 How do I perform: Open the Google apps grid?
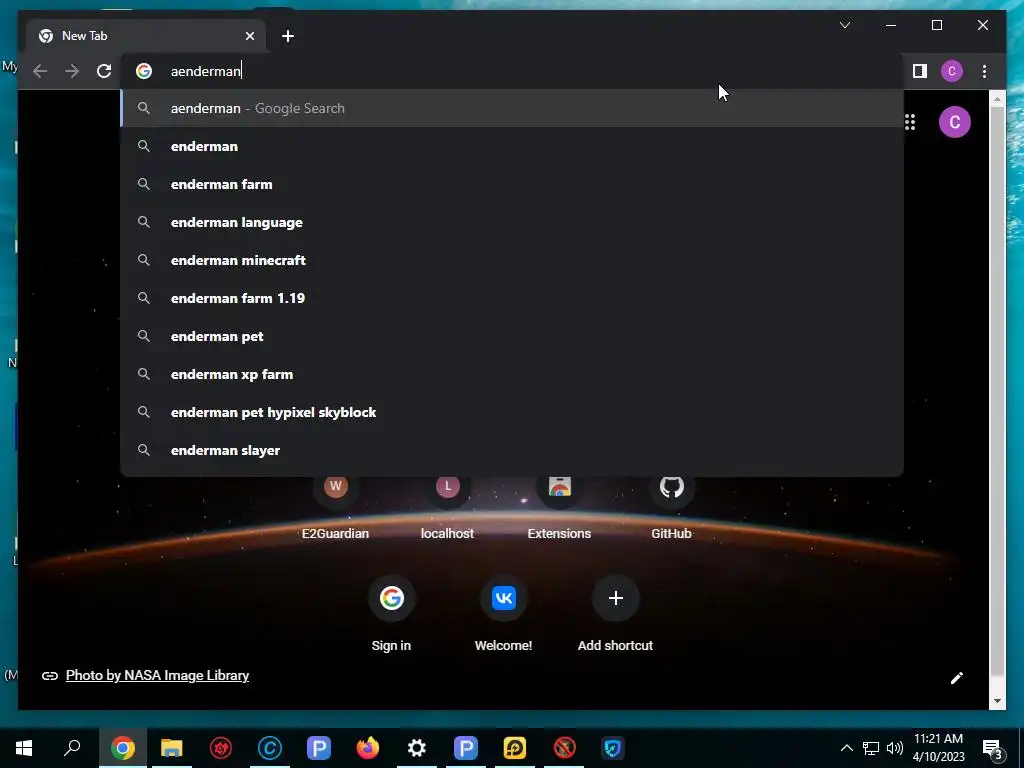(910, 122)
